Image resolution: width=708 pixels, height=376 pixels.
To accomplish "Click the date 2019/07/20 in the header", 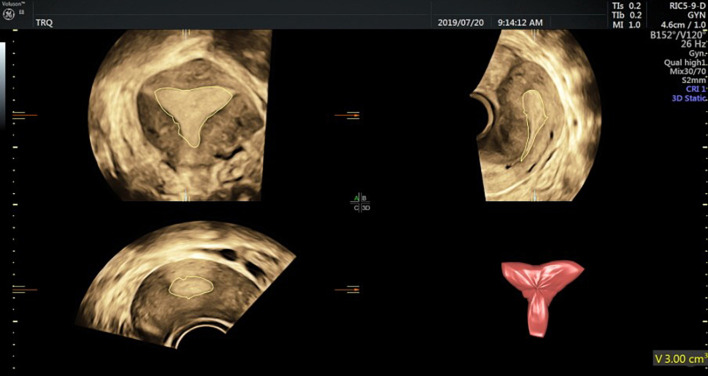I will (x=460, y=23).
